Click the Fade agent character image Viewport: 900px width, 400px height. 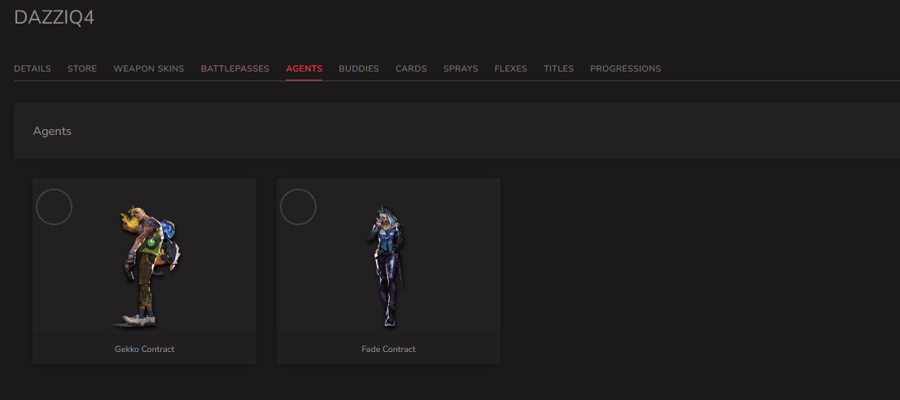[386, 267]
